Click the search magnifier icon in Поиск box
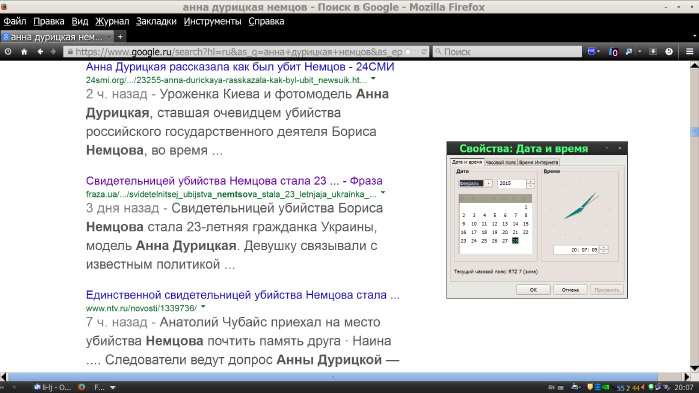This screenshot has width=699, height=393. (438, 52)
